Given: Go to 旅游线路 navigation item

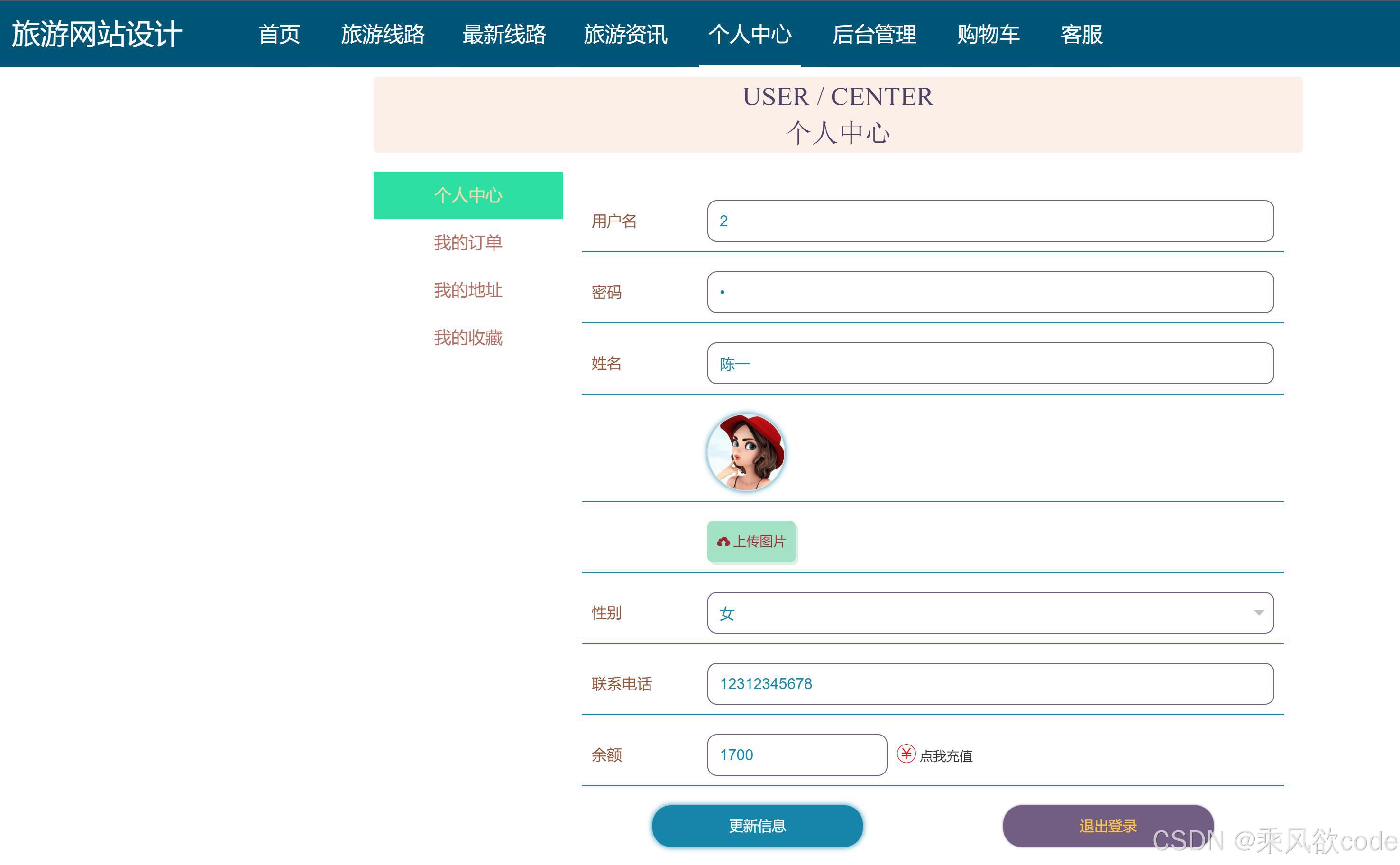Looking at the screenshot, I should tap(383, 34).
